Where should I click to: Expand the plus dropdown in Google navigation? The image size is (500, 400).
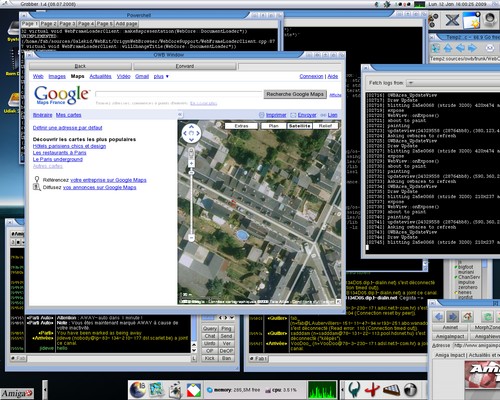pyautogui.click(x=161, y=76)
